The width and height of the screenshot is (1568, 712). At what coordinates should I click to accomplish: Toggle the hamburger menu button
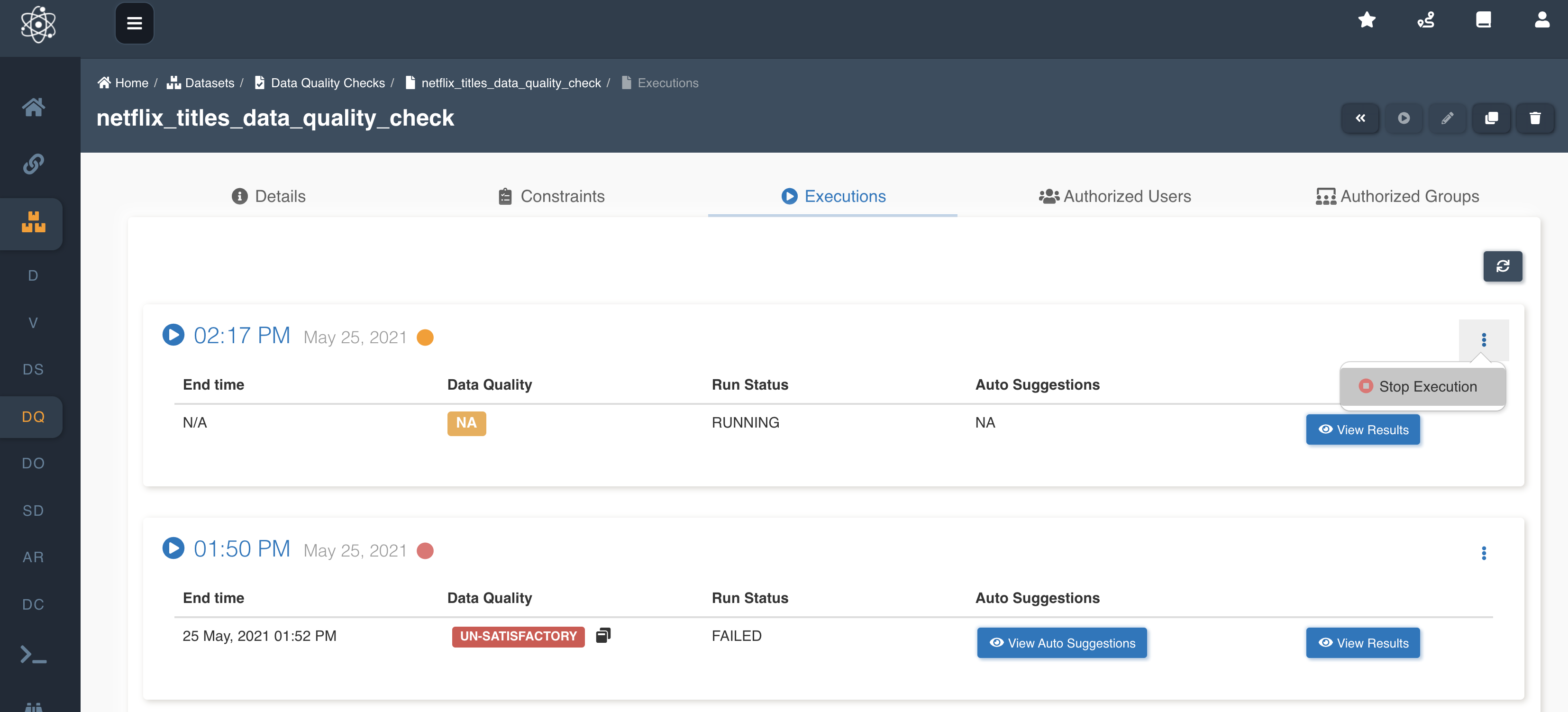[134, 22]
